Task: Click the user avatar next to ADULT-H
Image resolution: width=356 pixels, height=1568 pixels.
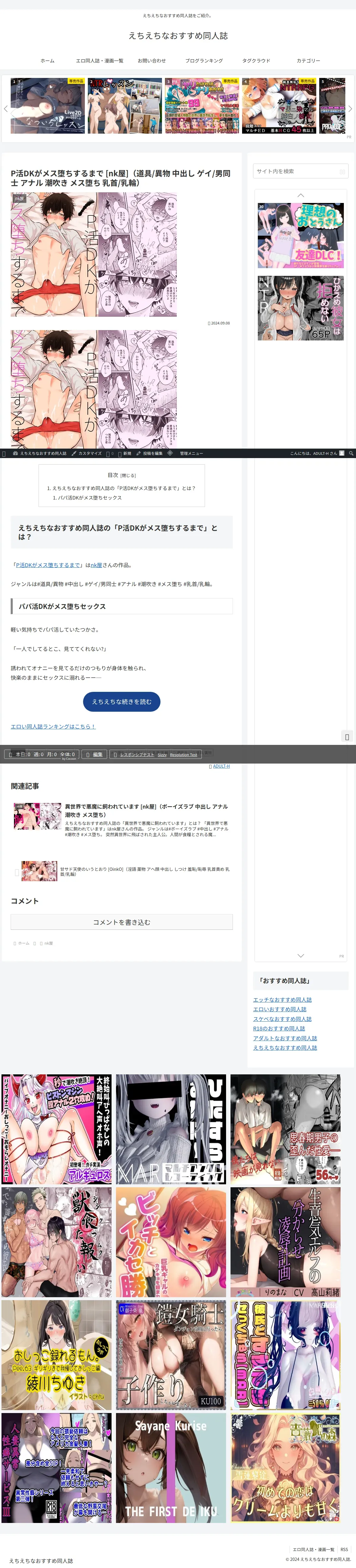Action: pyautogui.click(x=341, y=453)
